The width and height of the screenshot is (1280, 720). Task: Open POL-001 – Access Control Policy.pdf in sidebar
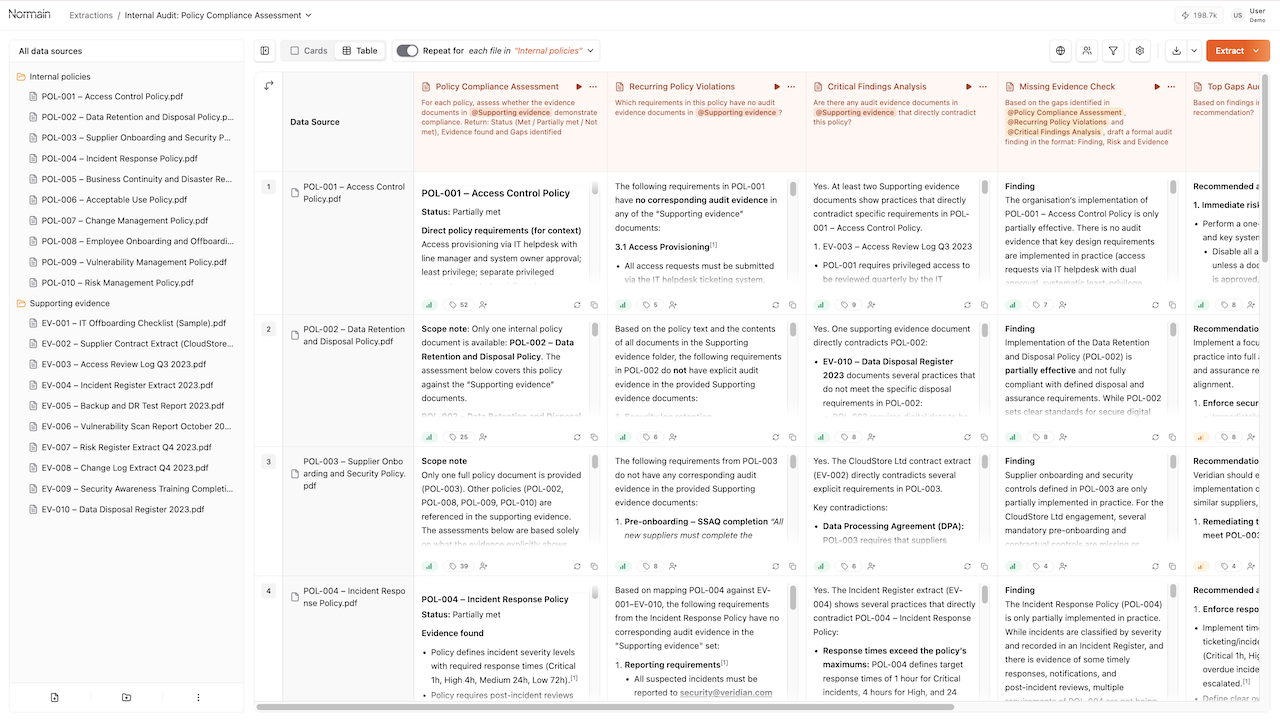click(112, 97)
